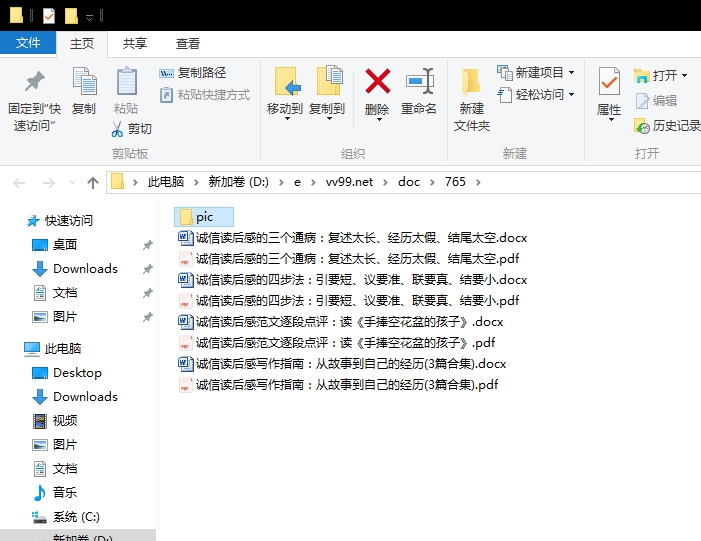Unpin 桌面 via its pin icon

coord(148,245)
